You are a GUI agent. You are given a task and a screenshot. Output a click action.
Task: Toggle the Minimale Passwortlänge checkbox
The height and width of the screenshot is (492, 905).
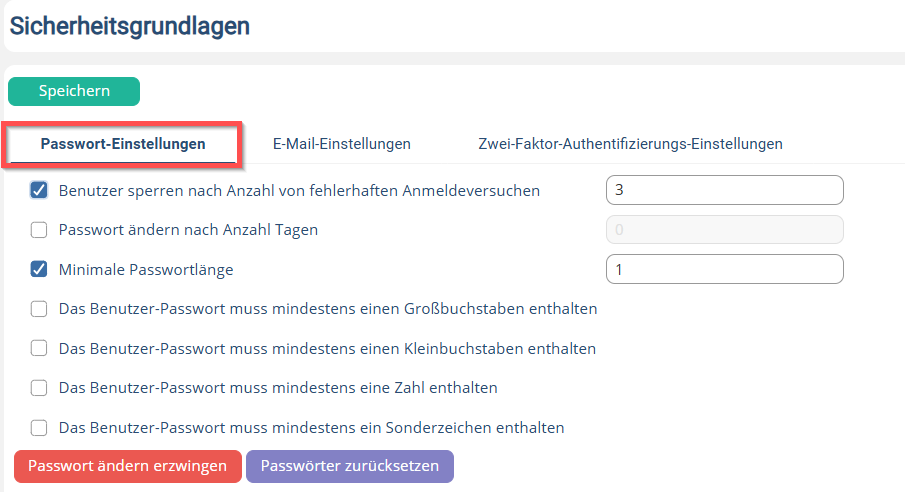coord(39,269)
